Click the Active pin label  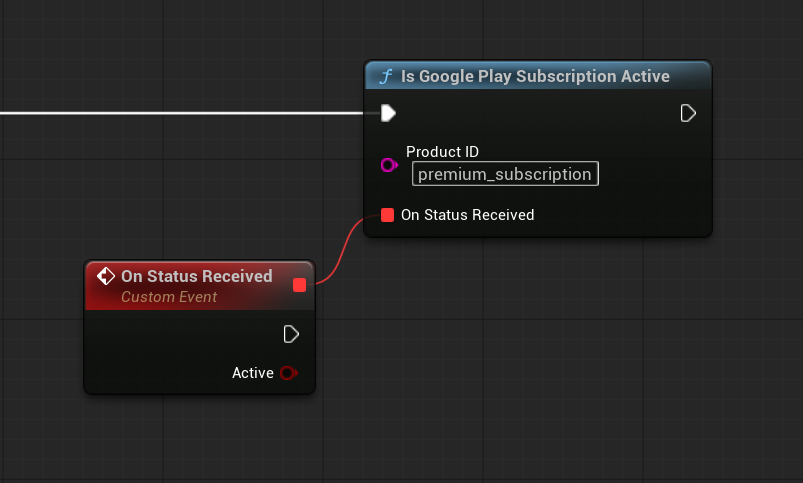tap(252, 373)
